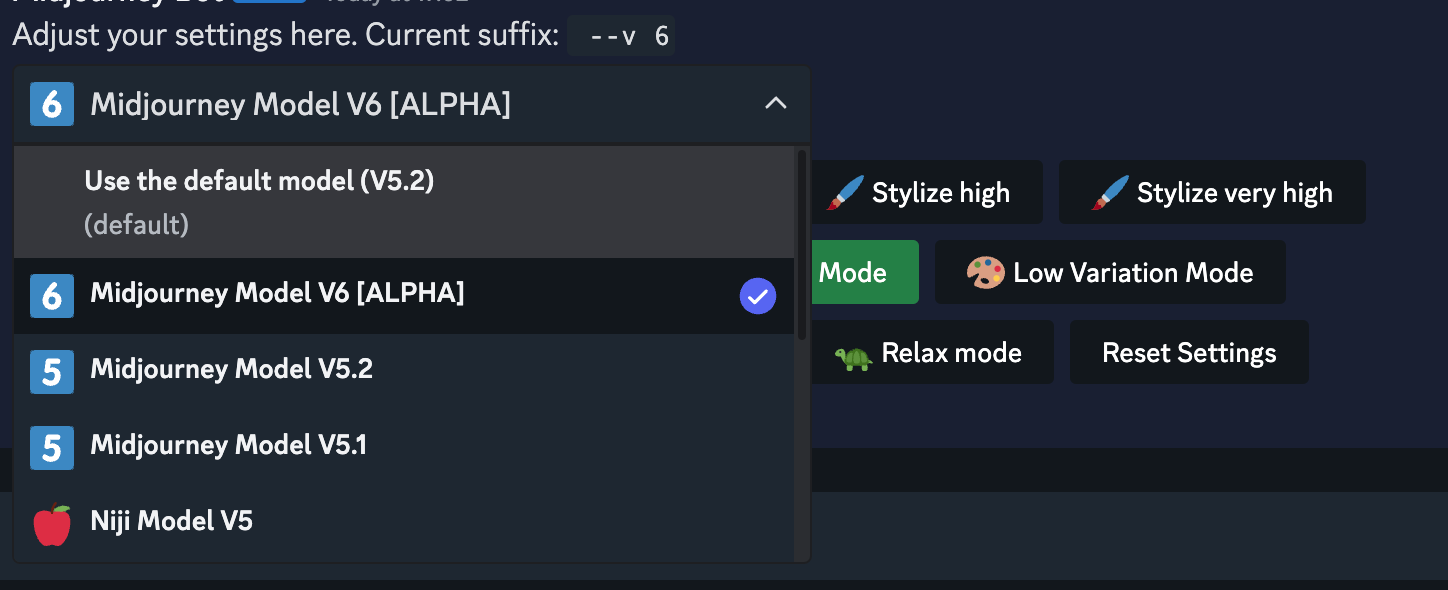Image resolution: width=1448 pixels, height=590 pixels.
Task: Click the palette icon on Low Variation Mode
Action: click(x=986, y=273)
